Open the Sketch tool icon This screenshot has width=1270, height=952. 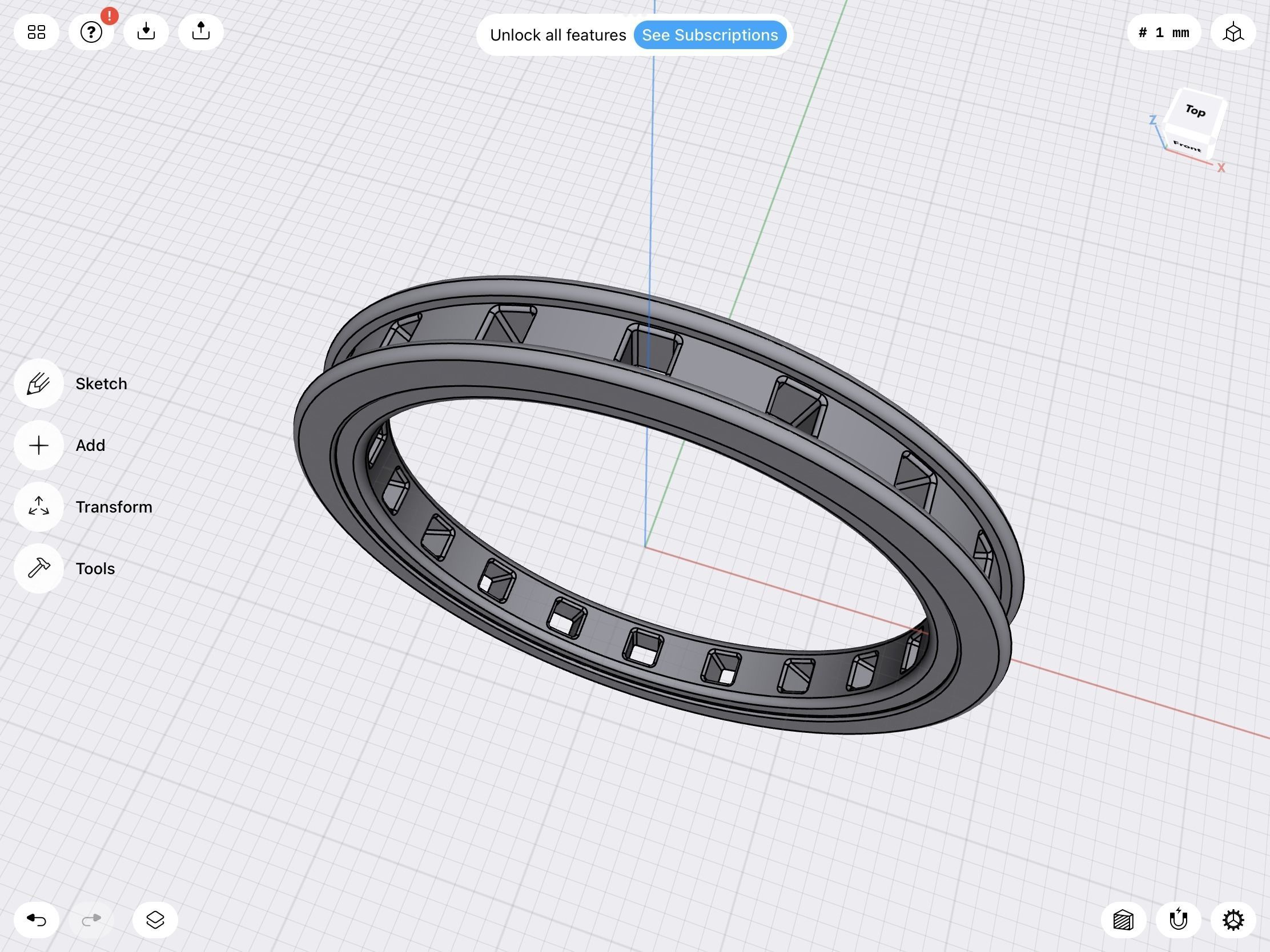click(x=38, y=384)
